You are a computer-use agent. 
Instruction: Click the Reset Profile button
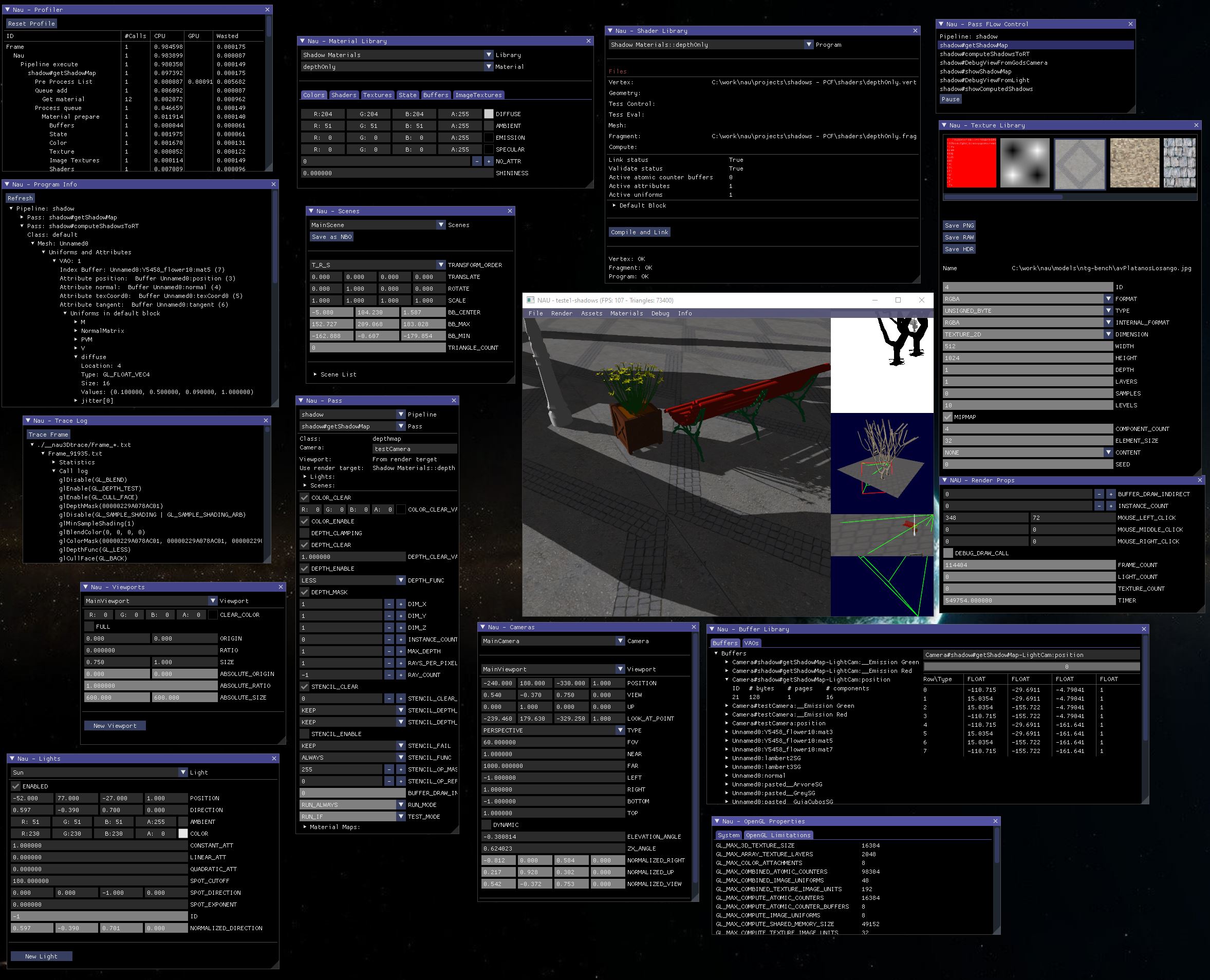tap(31, 24)
